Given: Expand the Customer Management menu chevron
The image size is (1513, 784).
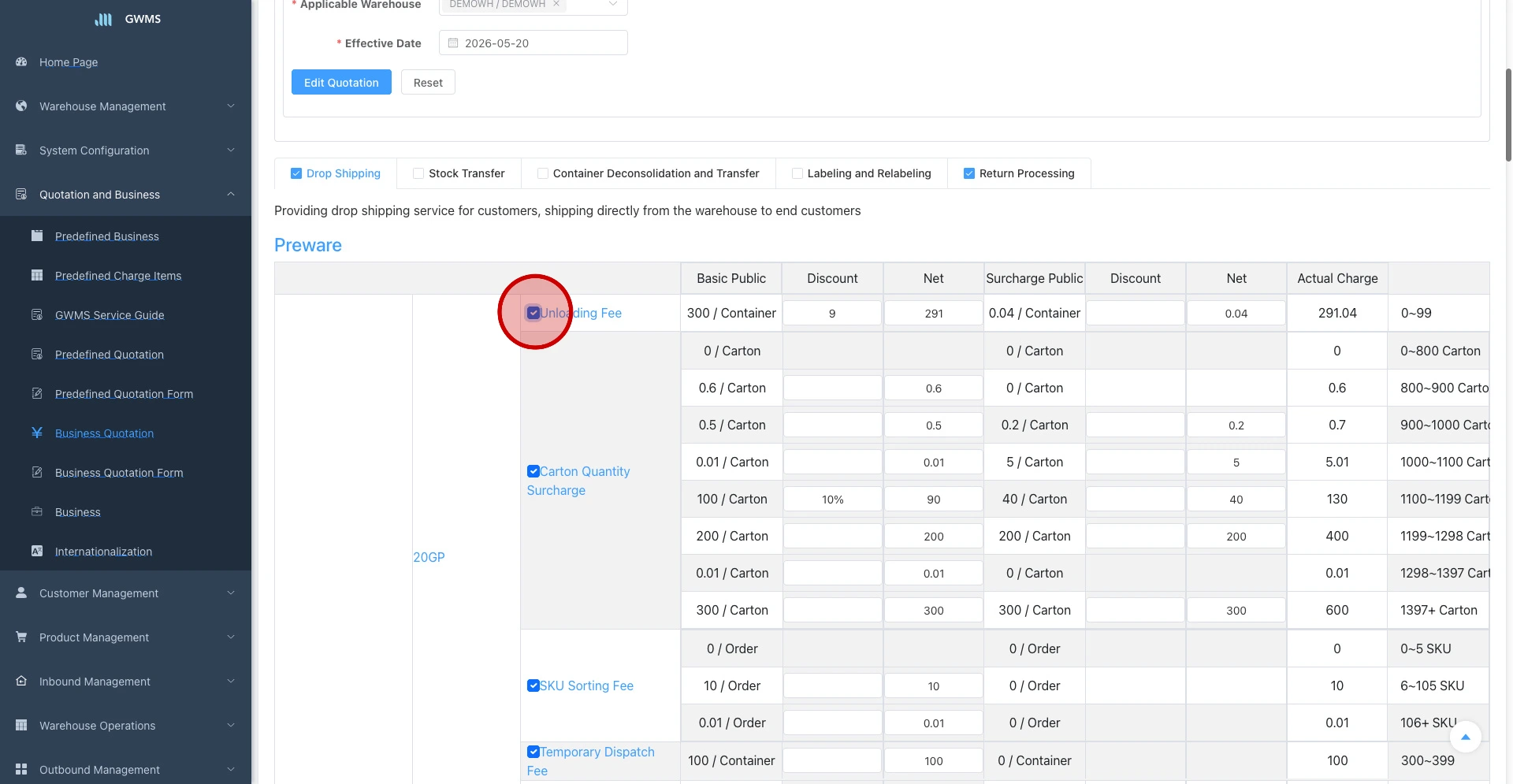Looking at the screenshot, I should pyautogui.click(x=231, y=593).
